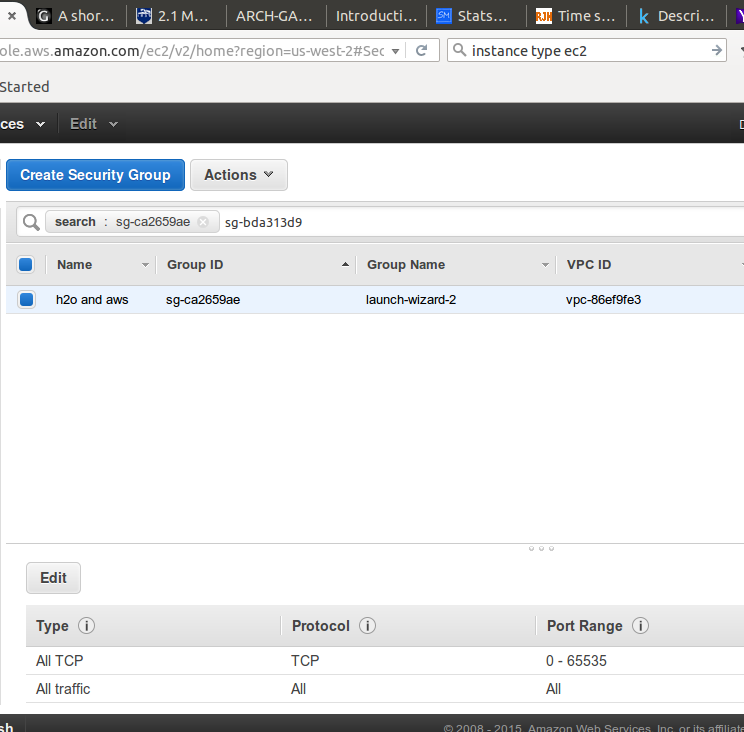Switch to the ARCH-GA browser tab

point(274,16)
